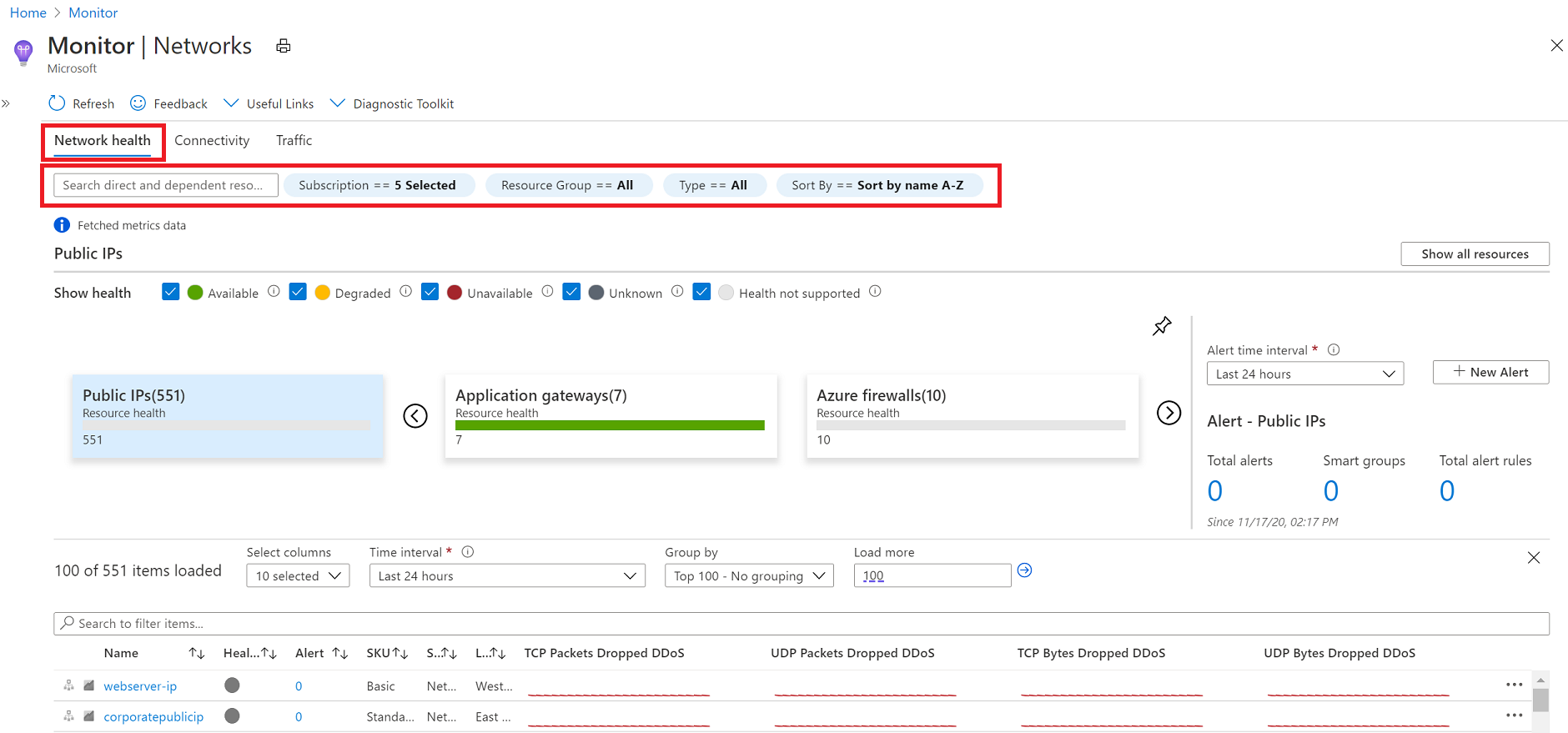Open the webserver-ip resource link
Image resolution: width=1568 pixels, height=733 pixels.
click(x=140, y=686)
